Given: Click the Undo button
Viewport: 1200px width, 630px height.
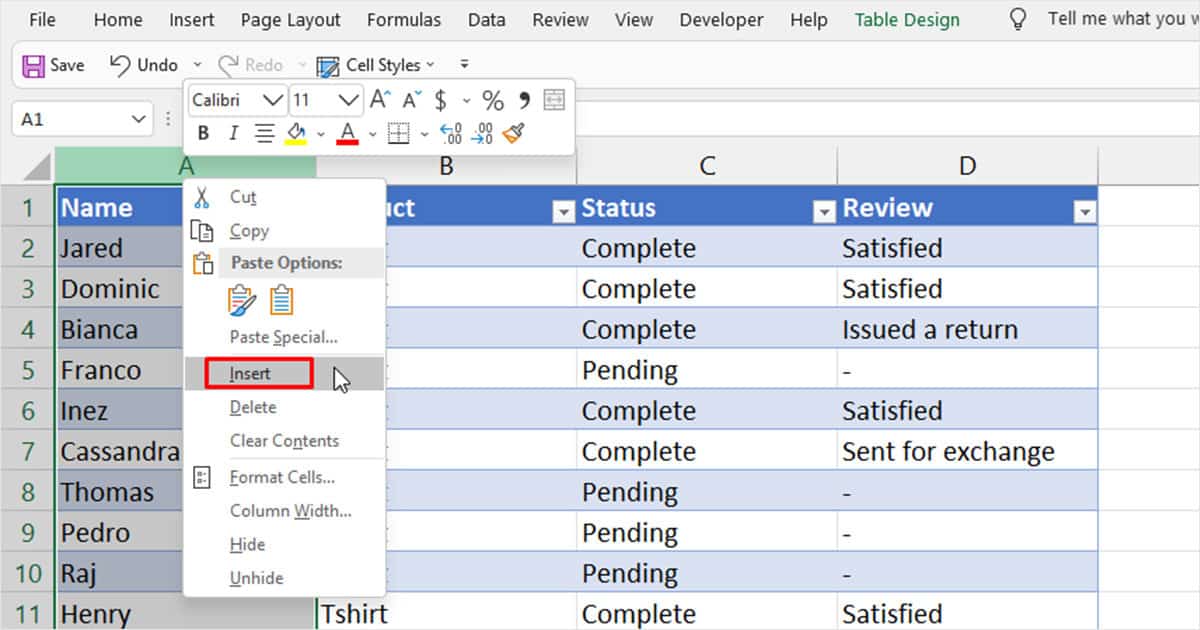Looking at the screenshot, I should tap(144, 64).
